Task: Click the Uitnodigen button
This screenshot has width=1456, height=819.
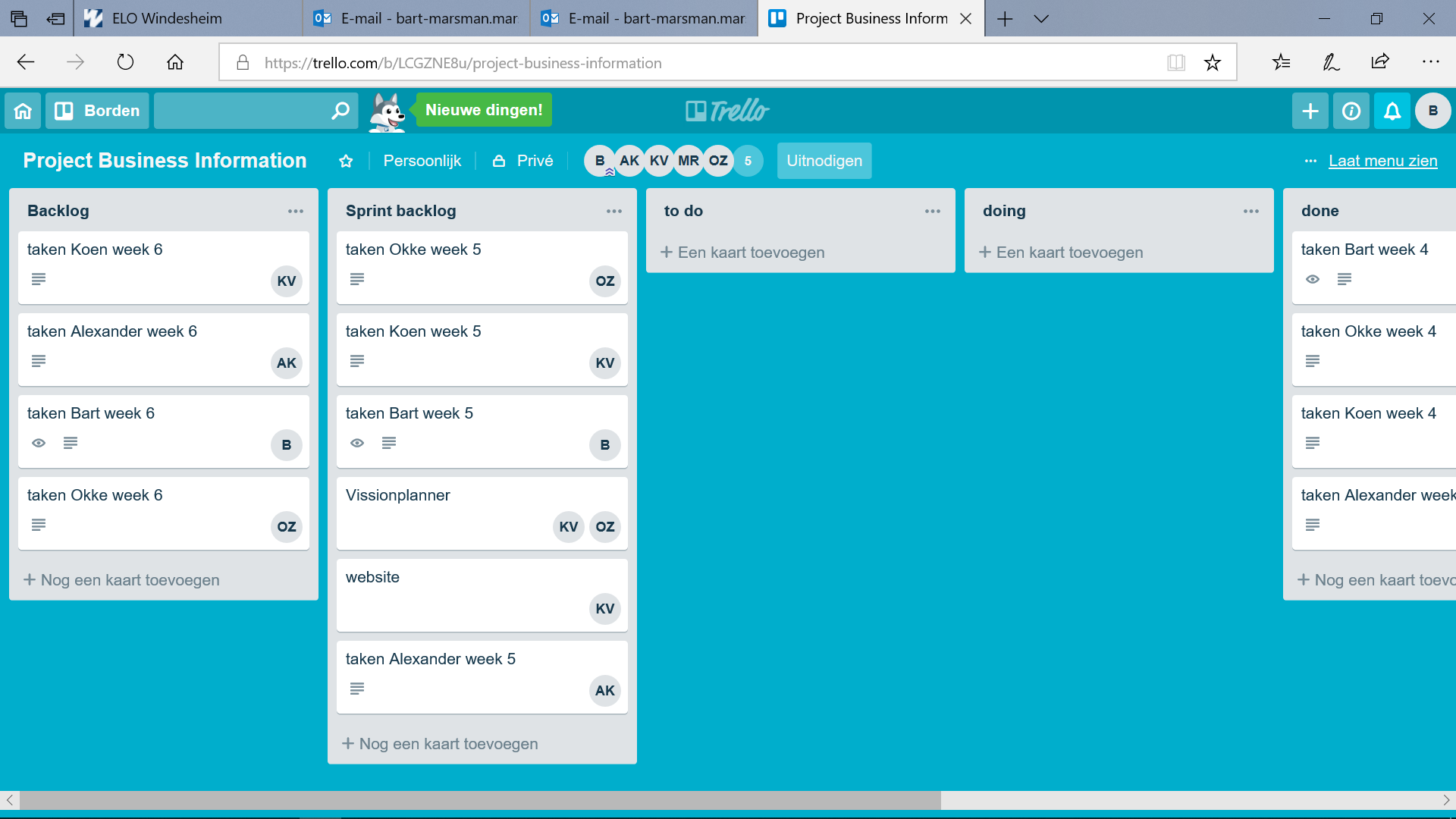Action: click(x=824, y=161)
